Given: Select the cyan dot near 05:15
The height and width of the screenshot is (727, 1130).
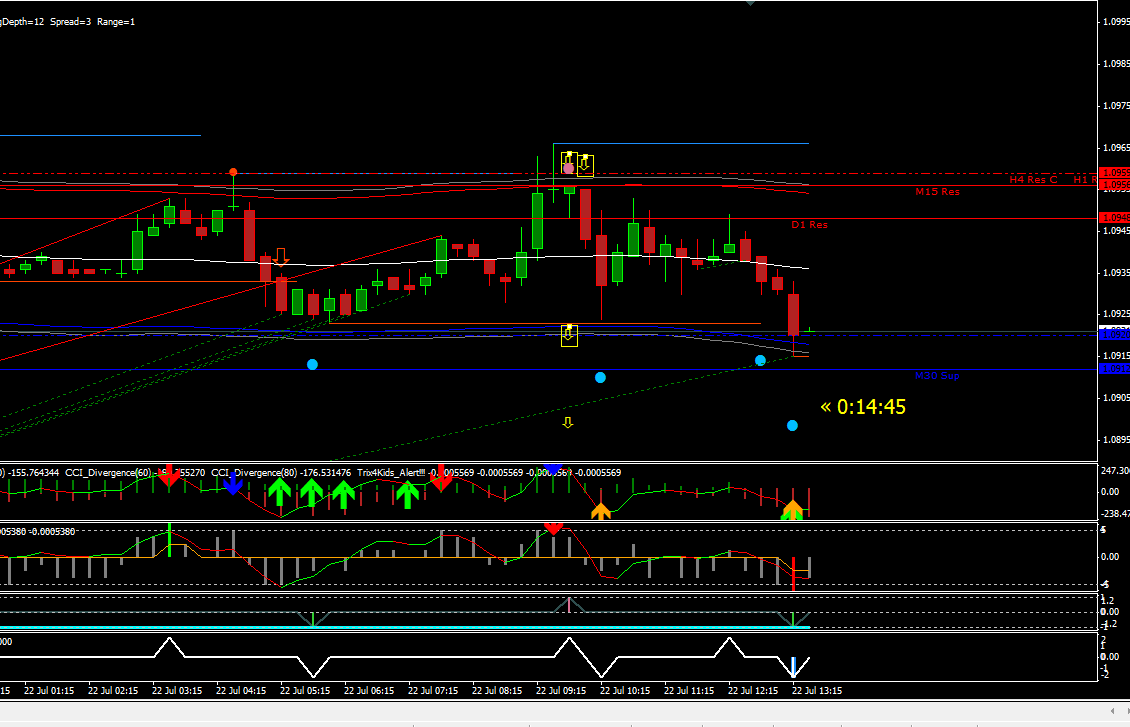Looking at the screenshot, I should pos(312,365).
